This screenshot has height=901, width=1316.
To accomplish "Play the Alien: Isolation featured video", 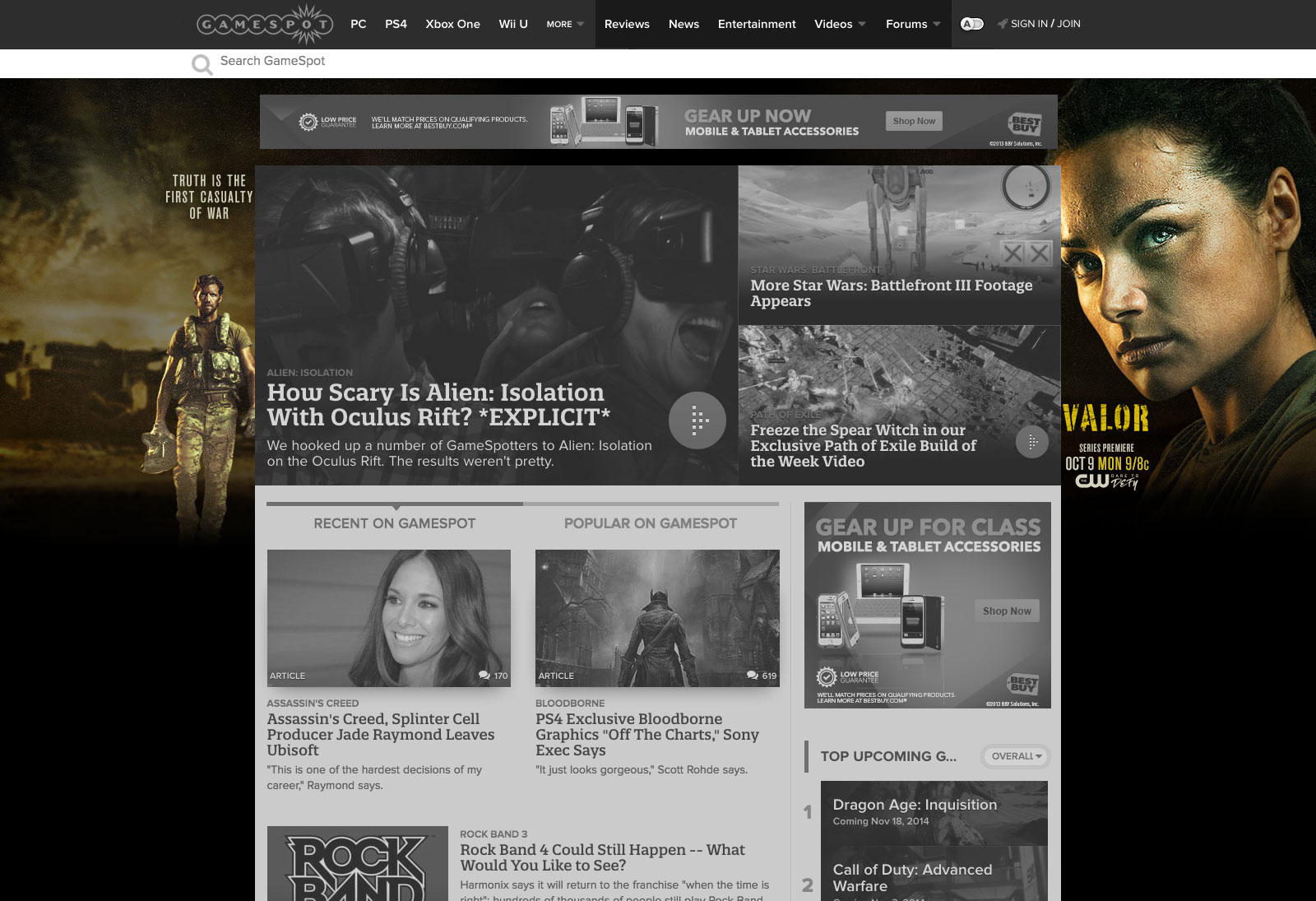I will 697,420.
